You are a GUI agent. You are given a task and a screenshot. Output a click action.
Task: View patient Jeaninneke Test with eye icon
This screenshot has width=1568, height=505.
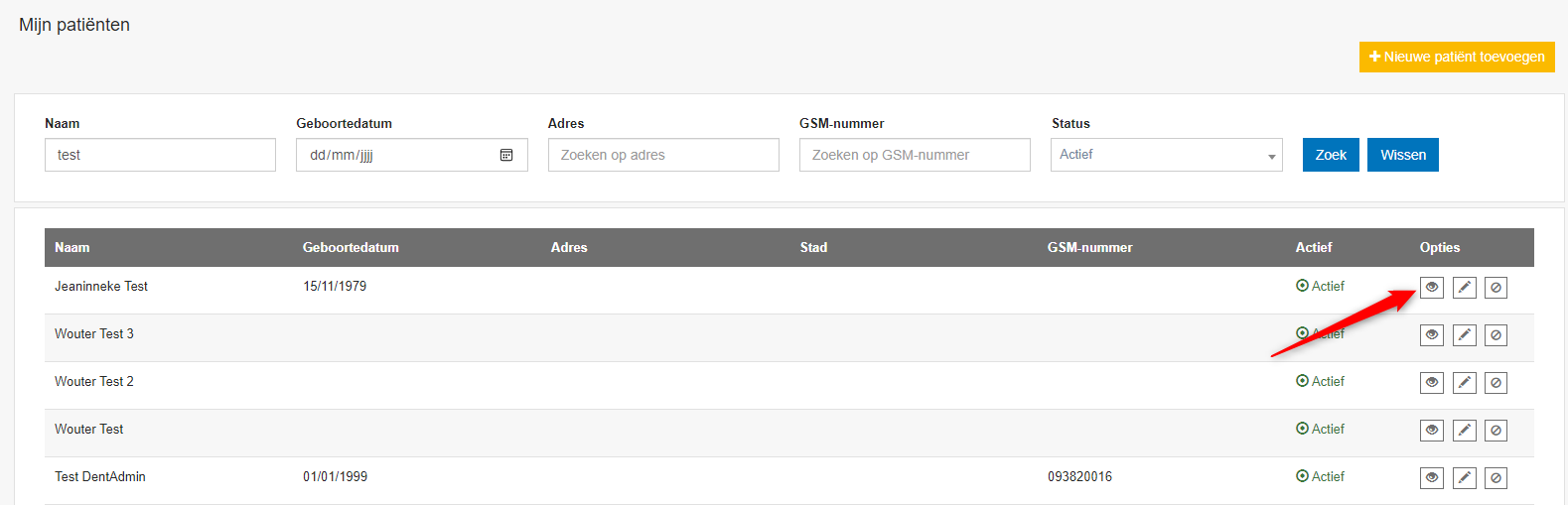click(x=1431, y=288)
